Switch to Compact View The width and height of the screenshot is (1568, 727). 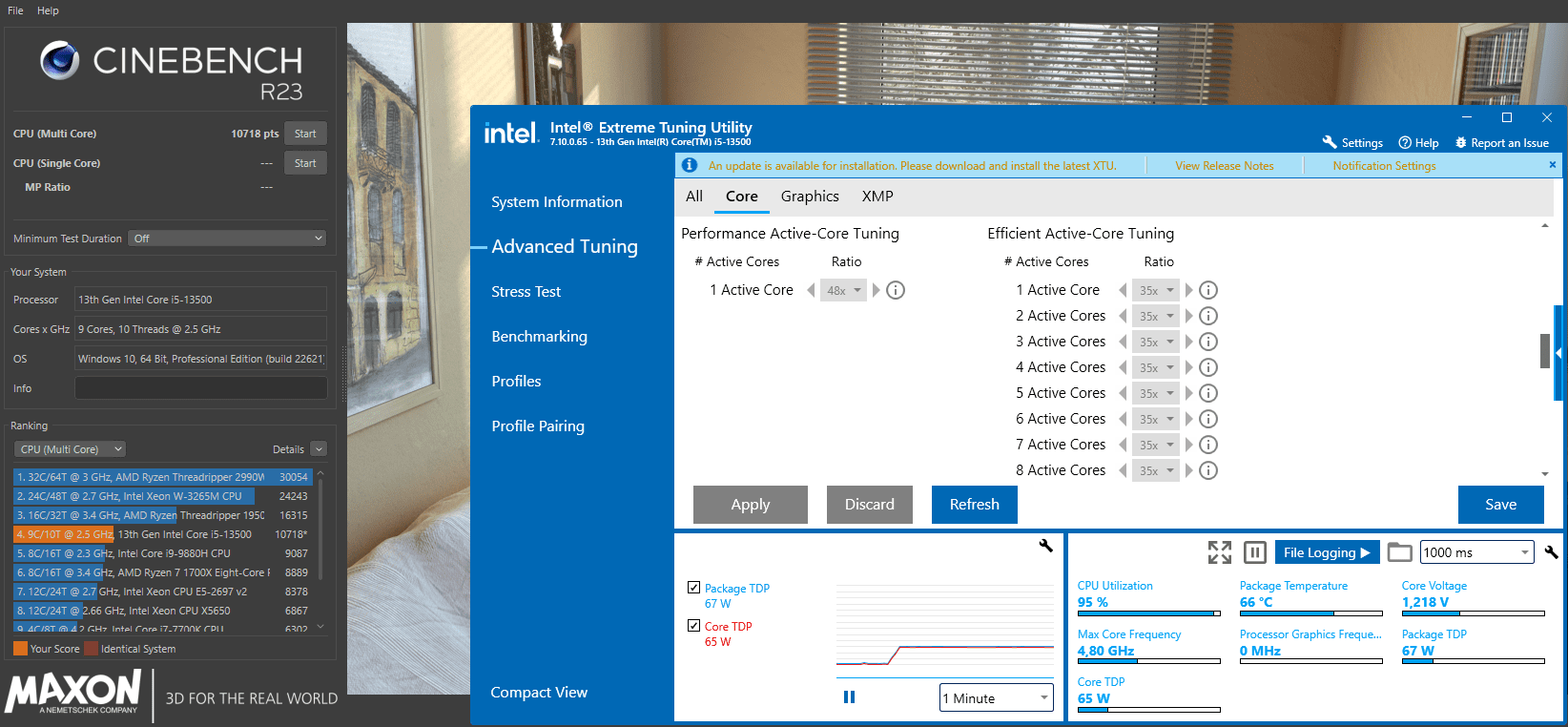(539, 692)
